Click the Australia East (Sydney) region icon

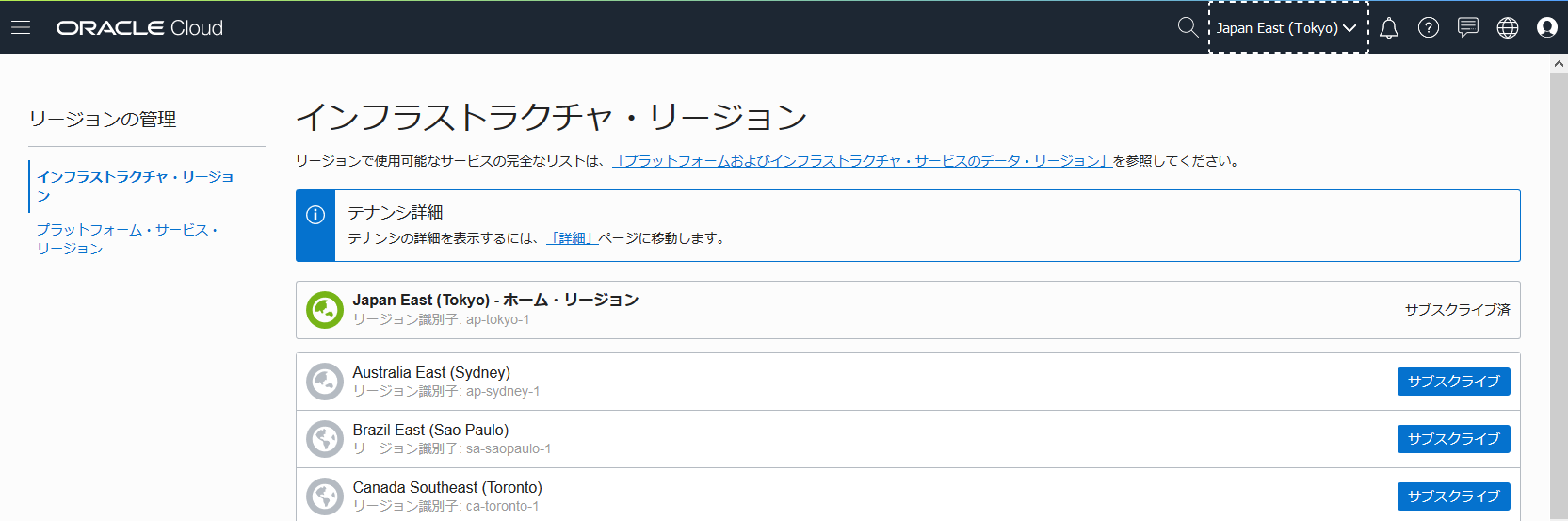coord(325,382)
